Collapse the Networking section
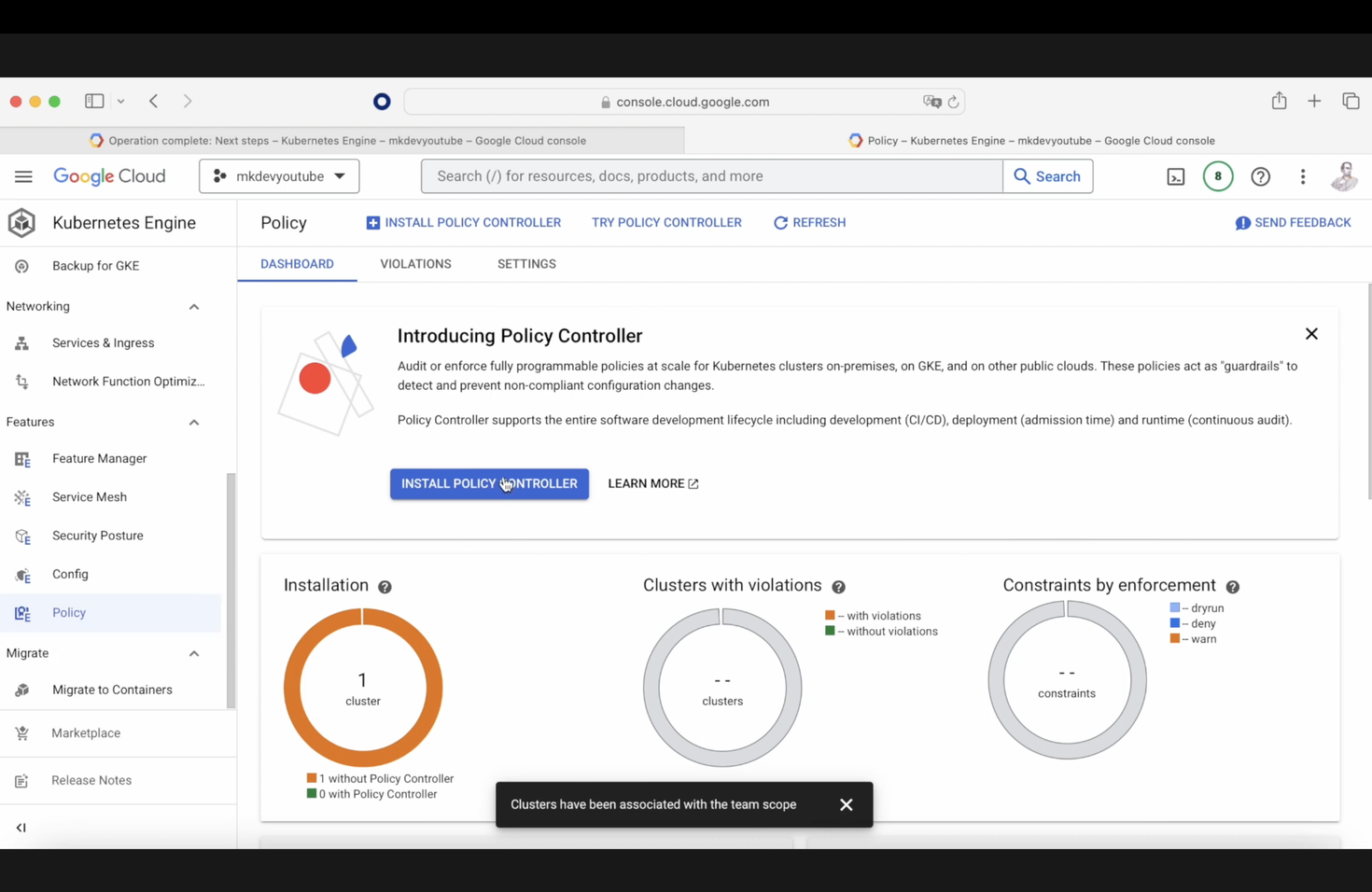 pos(194,307)
